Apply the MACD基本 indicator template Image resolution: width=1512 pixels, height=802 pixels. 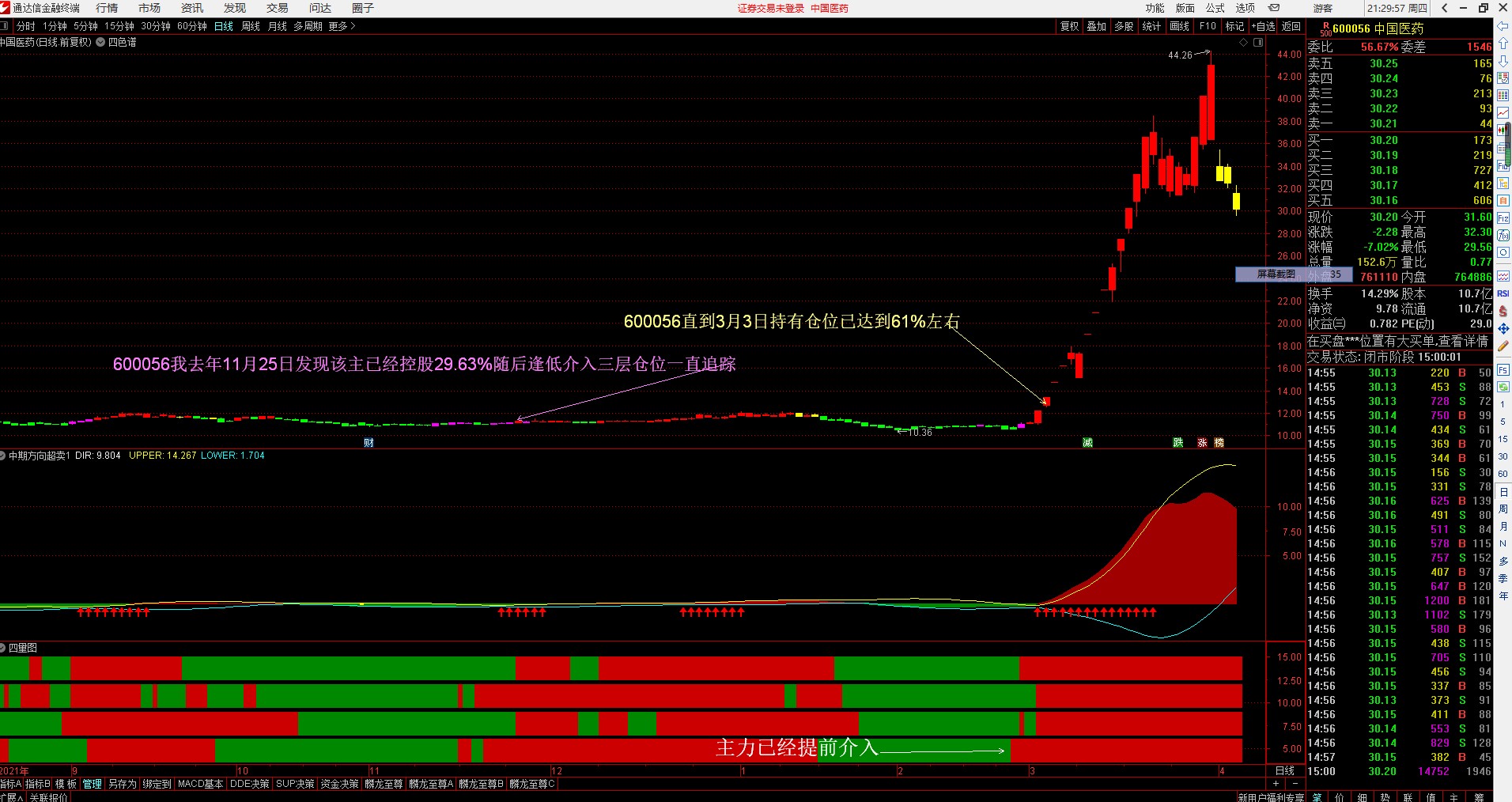(200, 784)
